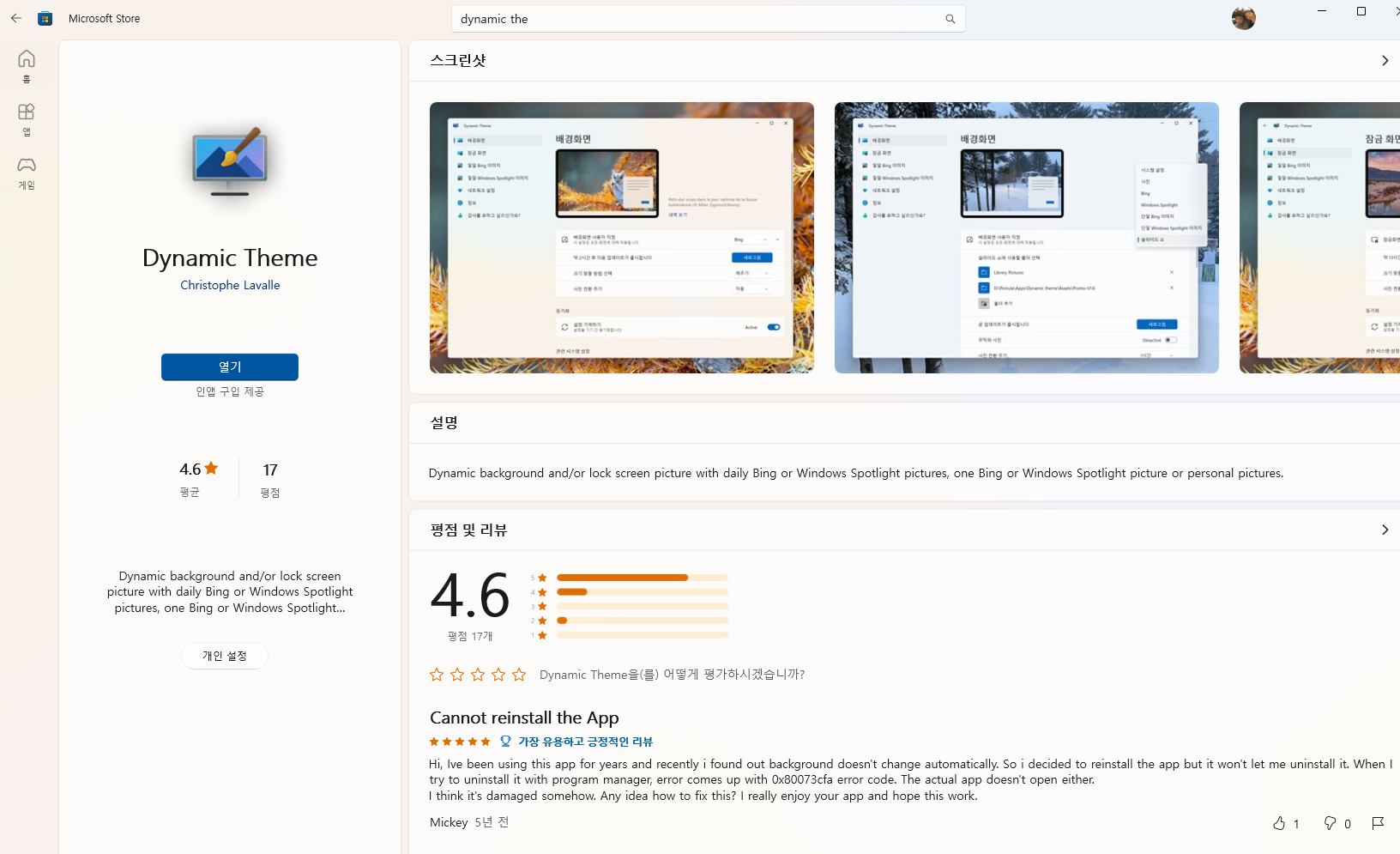Expand ratings and reviews (평점 및 리뷰) chevron

click(1385, 530)
